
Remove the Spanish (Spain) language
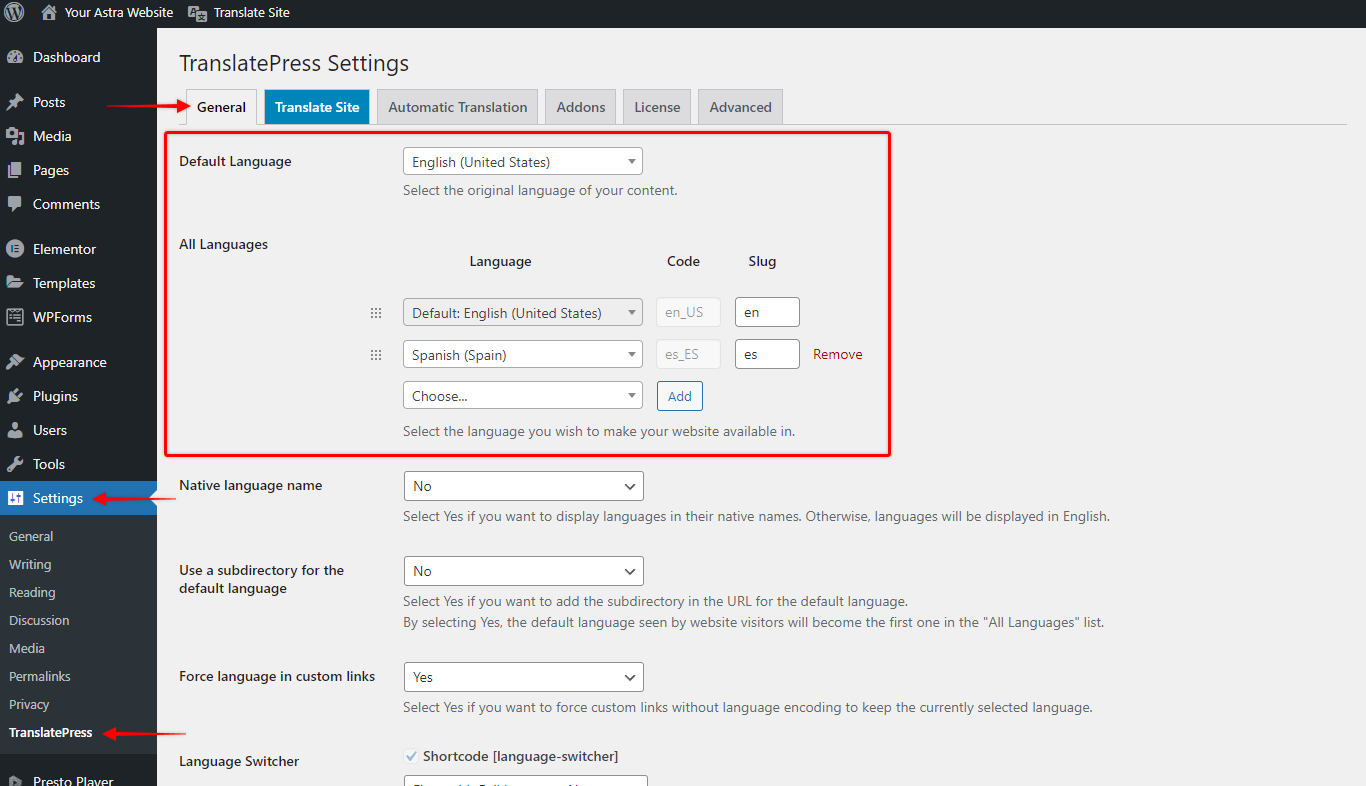pos(837,354)
